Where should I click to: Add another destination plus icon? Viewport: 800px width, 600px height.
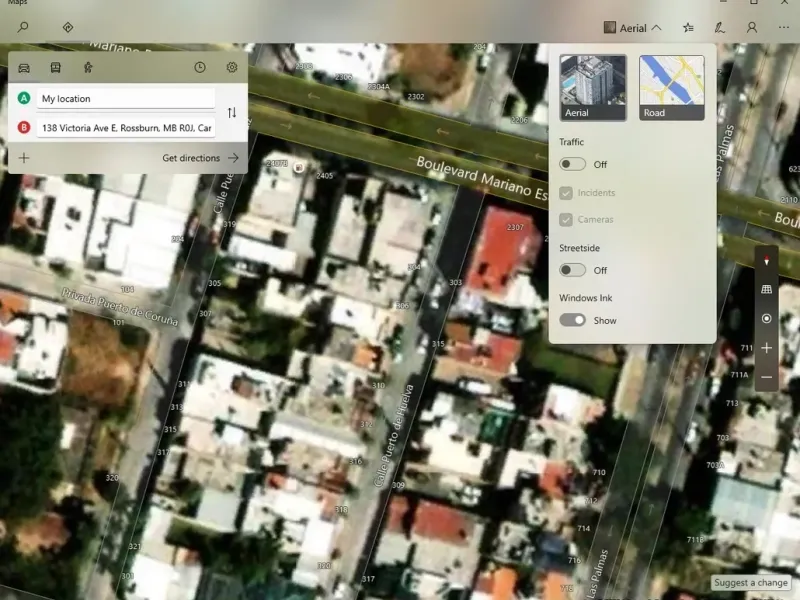tap(24, 158)
